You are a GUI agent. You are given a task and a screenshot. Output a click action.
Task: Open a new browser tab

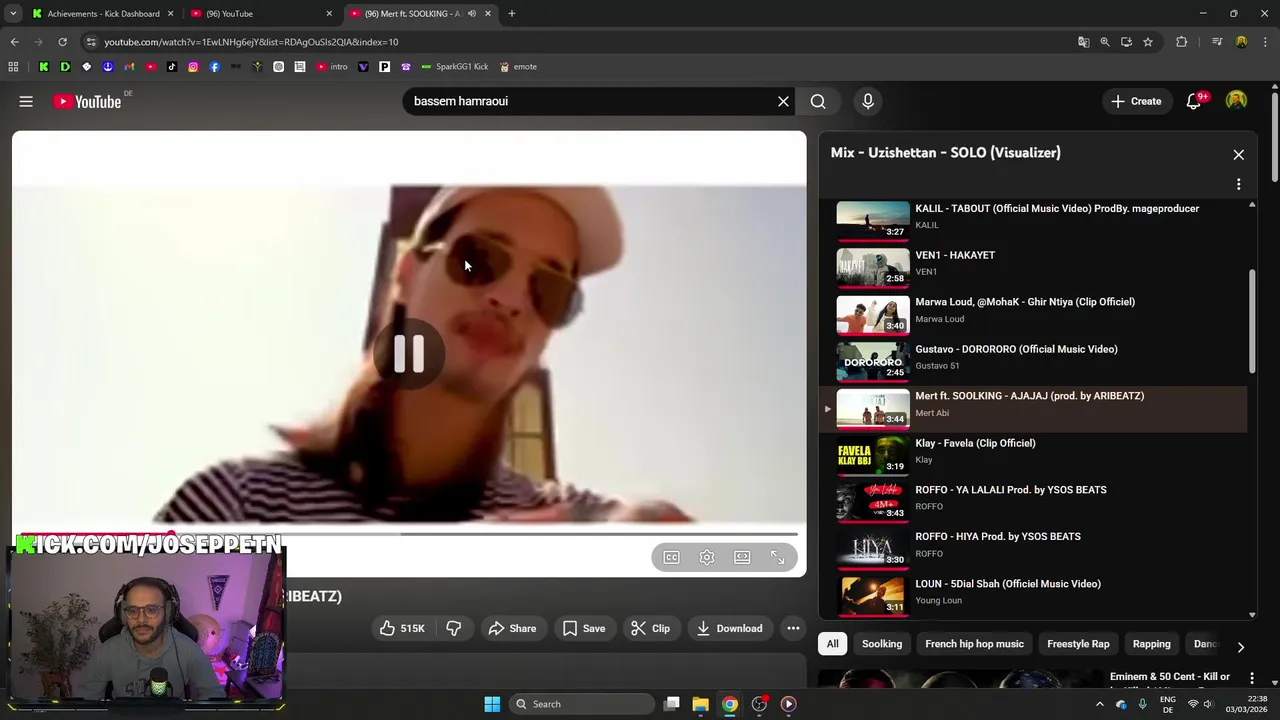512,14
